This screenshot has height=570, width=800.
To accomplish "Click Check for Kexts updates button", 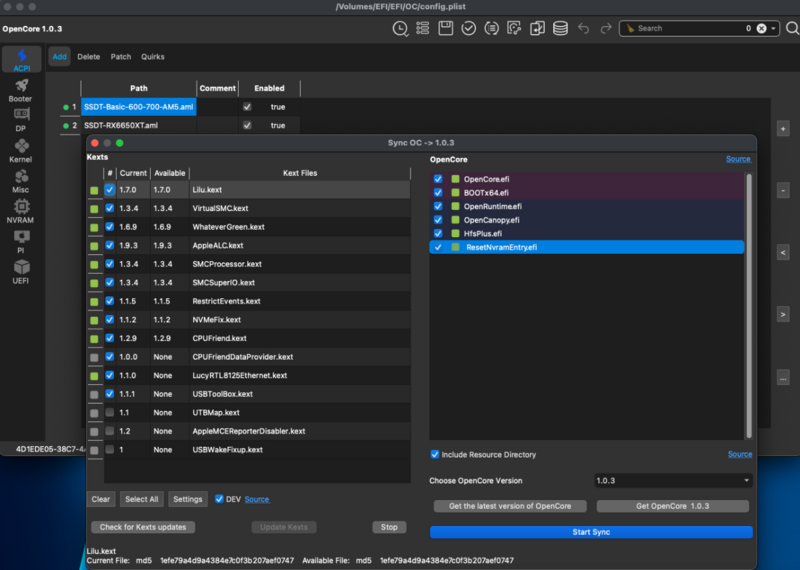I will coord(143,527).
